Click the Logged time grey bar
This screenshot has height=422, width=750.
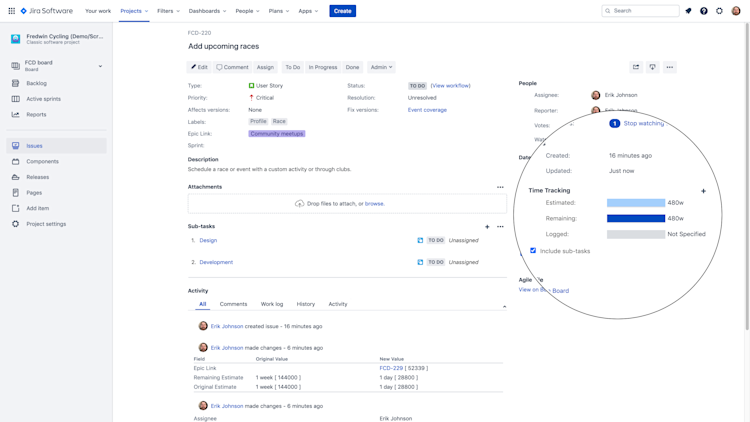point(636,234)
